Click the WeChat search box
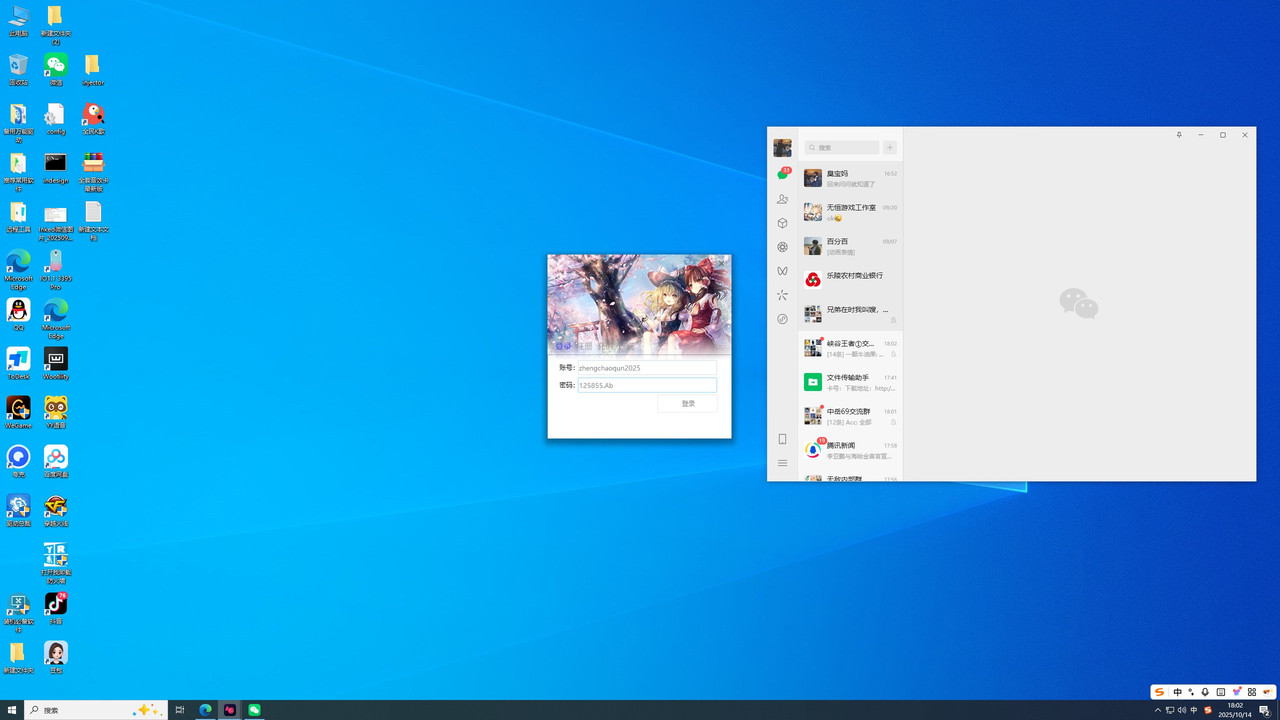Screen dimensions: 1280x720 (843, 147)
